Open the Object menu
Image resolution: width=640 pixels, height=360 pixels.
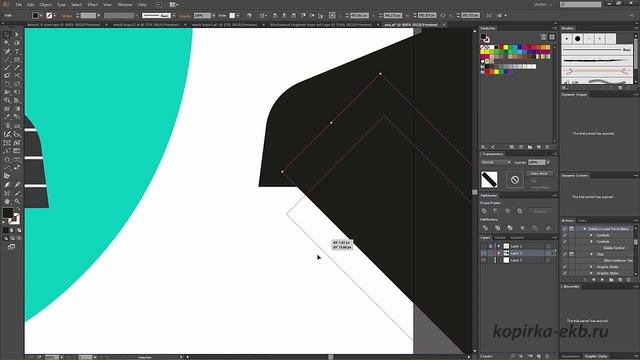(x=45, y=4)
